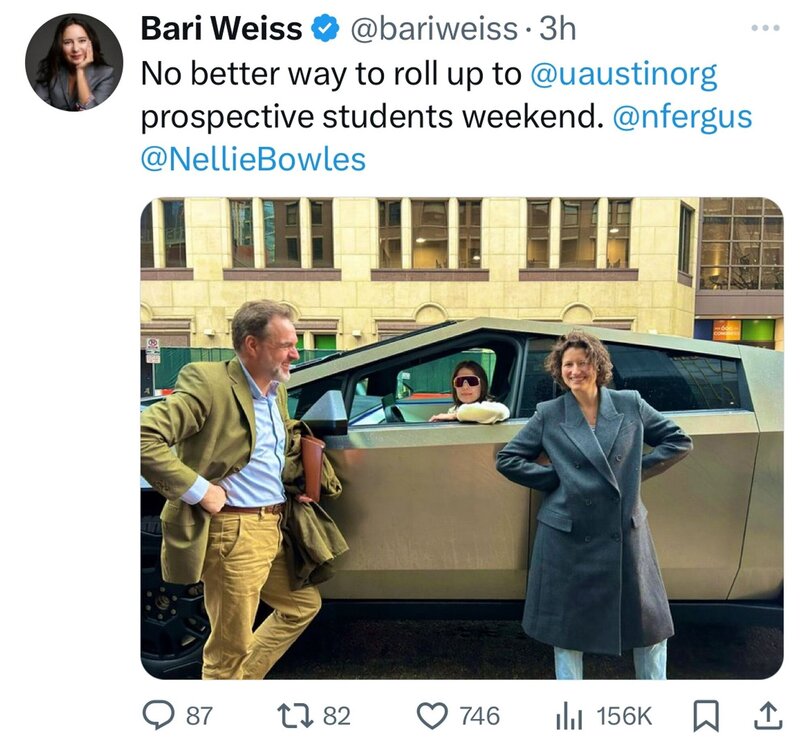Open the view analytics bar chart icon
The image size is (809, 750).
tap(570, 717)
